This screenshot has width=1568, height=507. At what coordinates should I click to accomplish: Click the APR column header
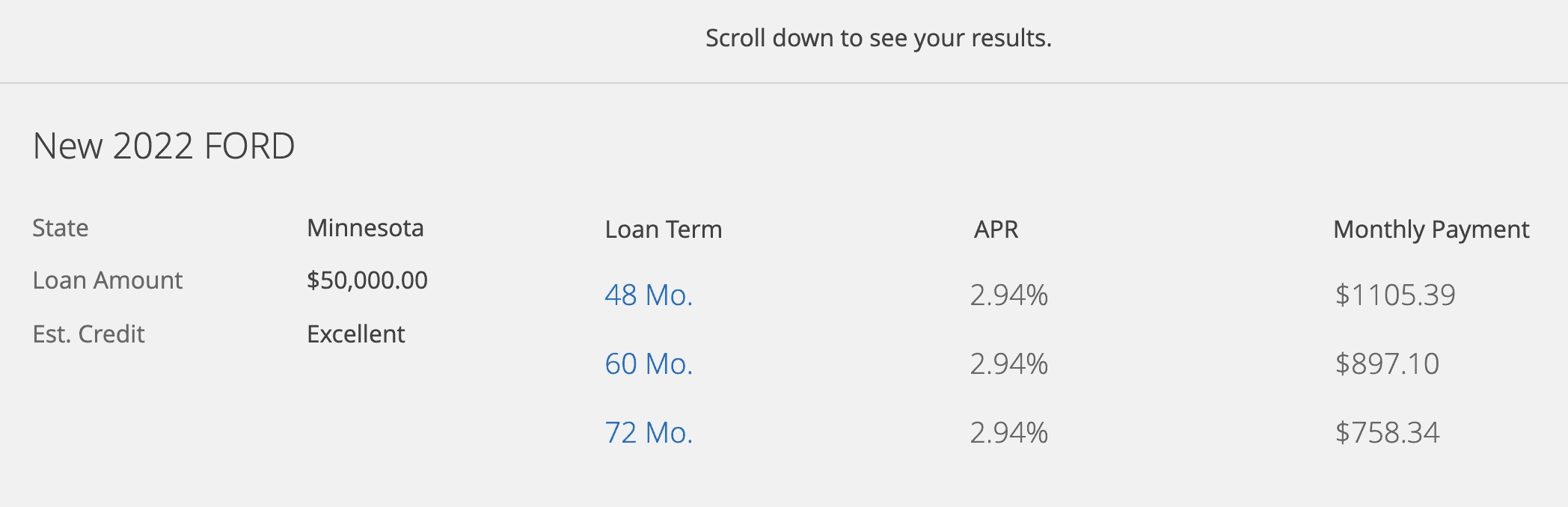(996, 230)
